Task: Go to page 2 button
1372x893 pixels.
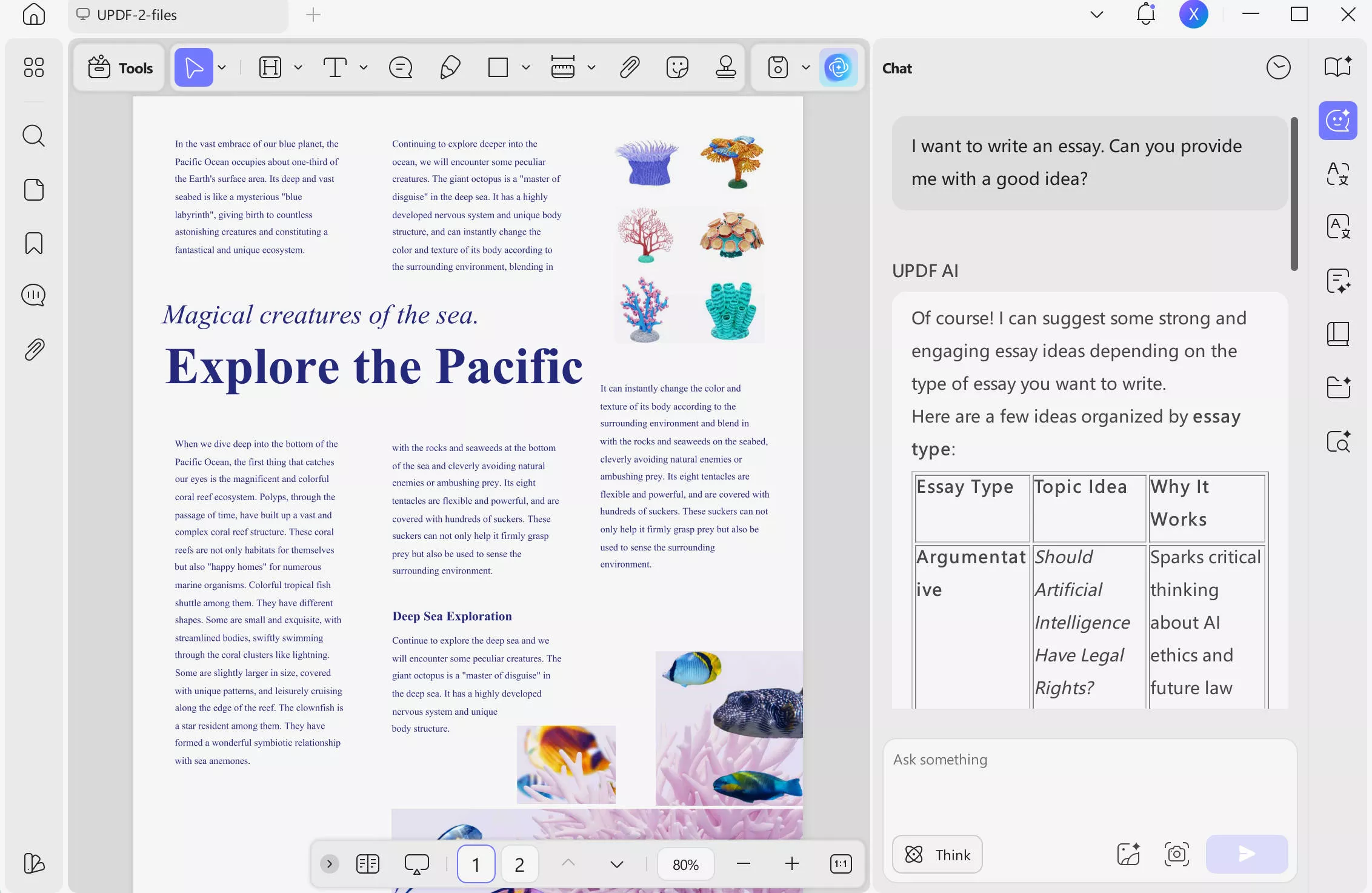Action: [519, 864]
